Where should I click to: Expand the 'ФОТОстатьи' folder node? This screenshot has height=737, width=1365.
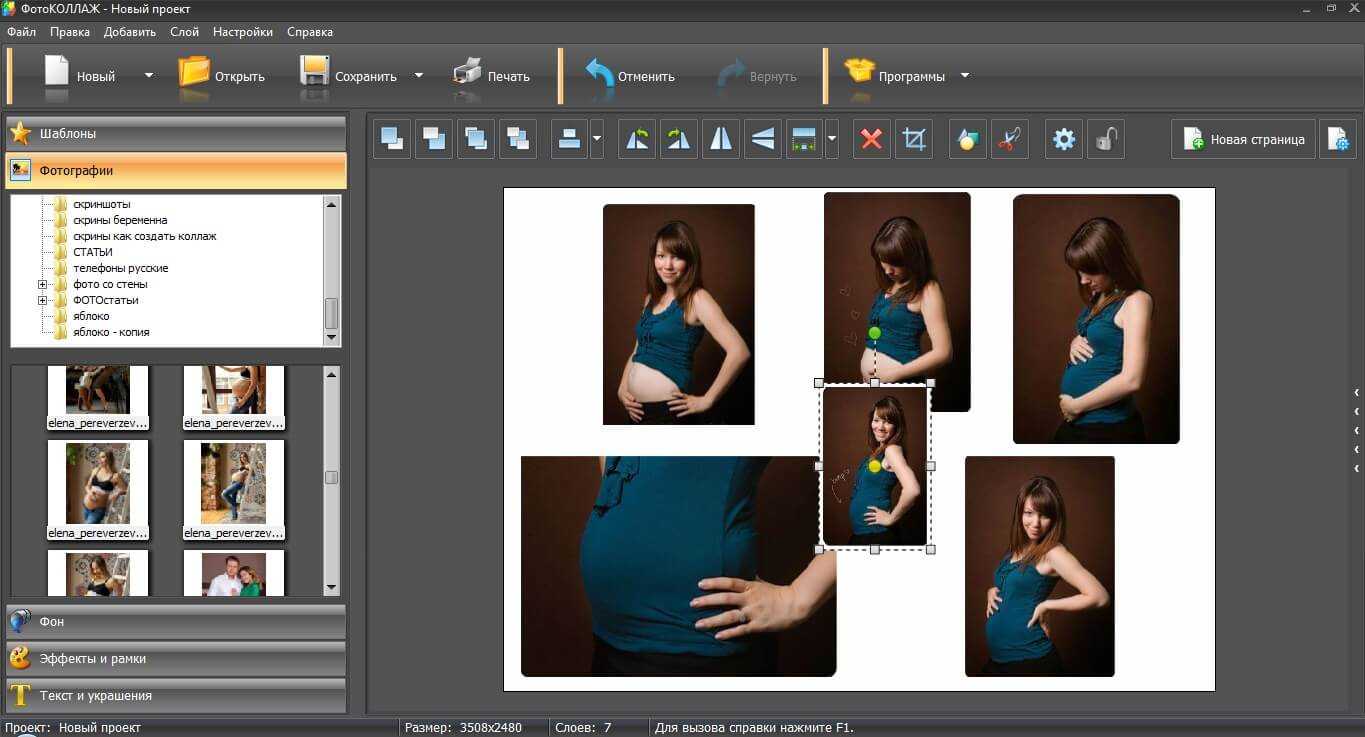[43, 301]
